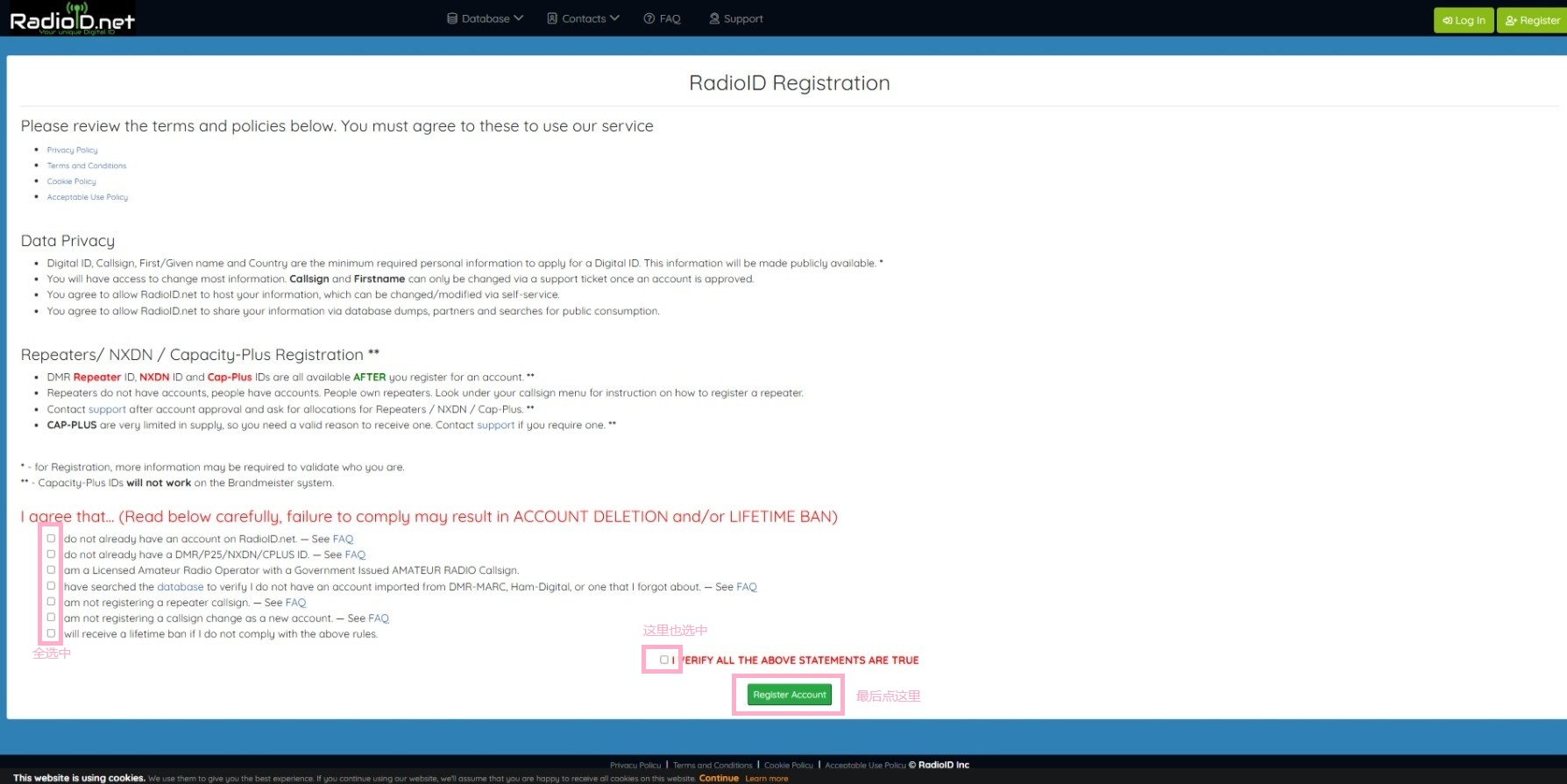Check 'do not already have an account' box
The width and height of the screenshot is (1567, 784).
51,539
